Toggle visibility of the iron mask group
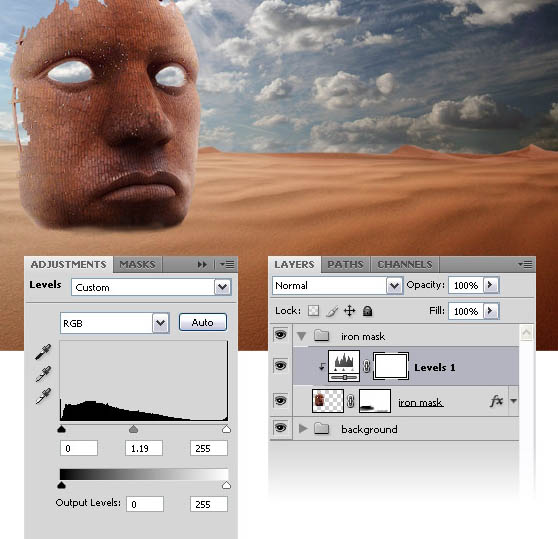The image size is (558, 539). 280,334
